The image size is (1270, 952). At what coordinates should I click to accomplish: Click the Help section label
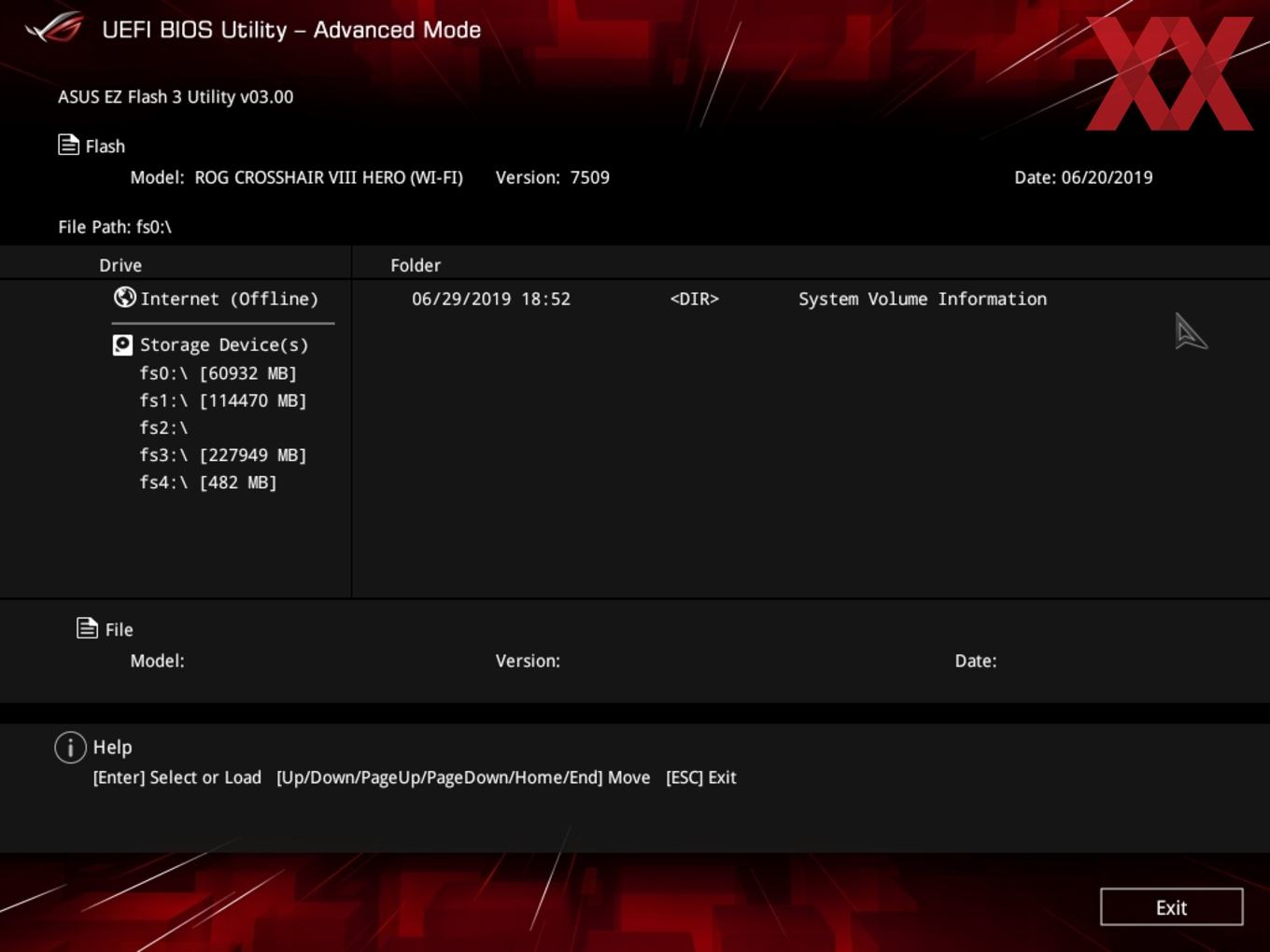(112, 748)
